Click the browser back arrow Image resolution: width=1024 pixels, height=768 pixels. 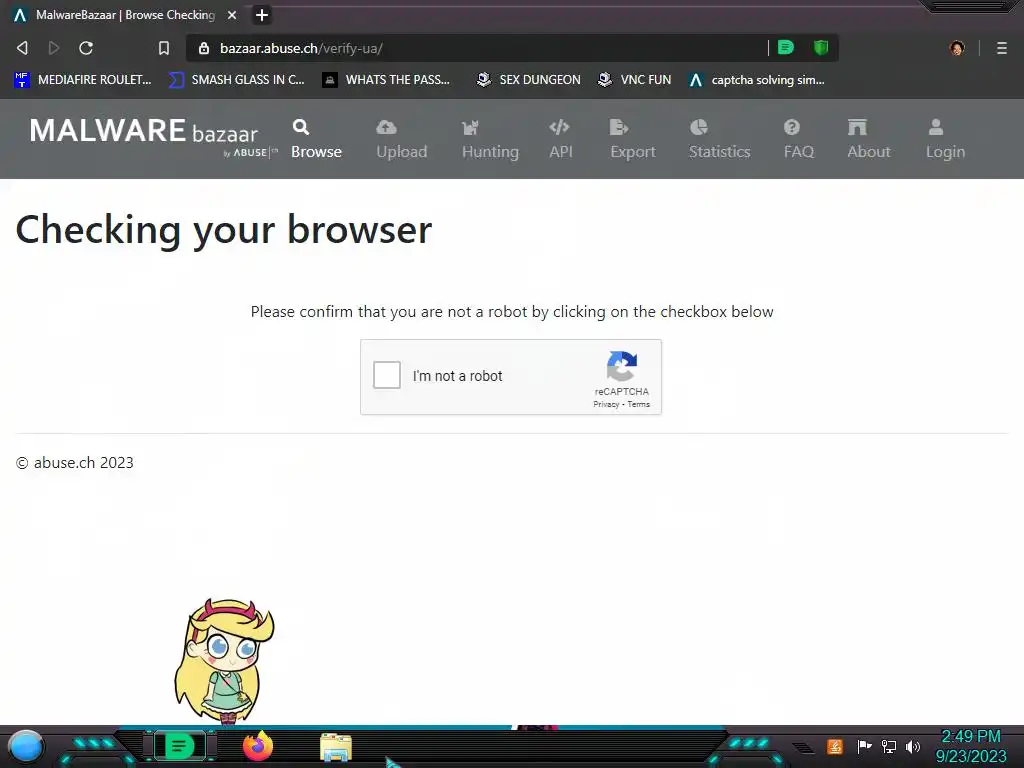pos(22,48)
